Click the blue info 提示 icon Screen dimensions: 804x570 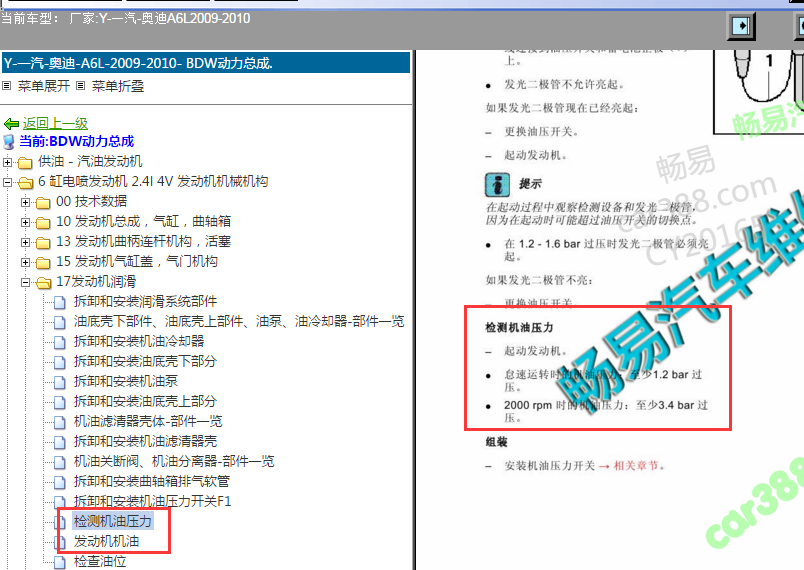pos(497,185)
